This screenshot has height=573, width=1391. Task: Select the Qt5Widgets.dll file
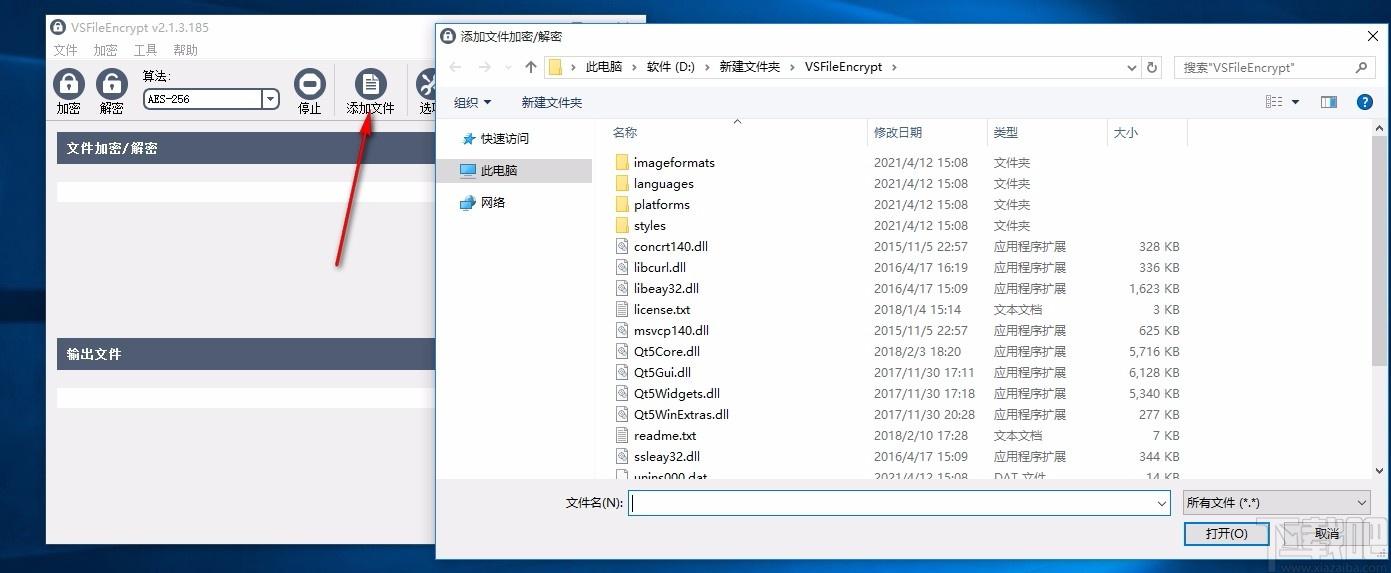(676, 393)
